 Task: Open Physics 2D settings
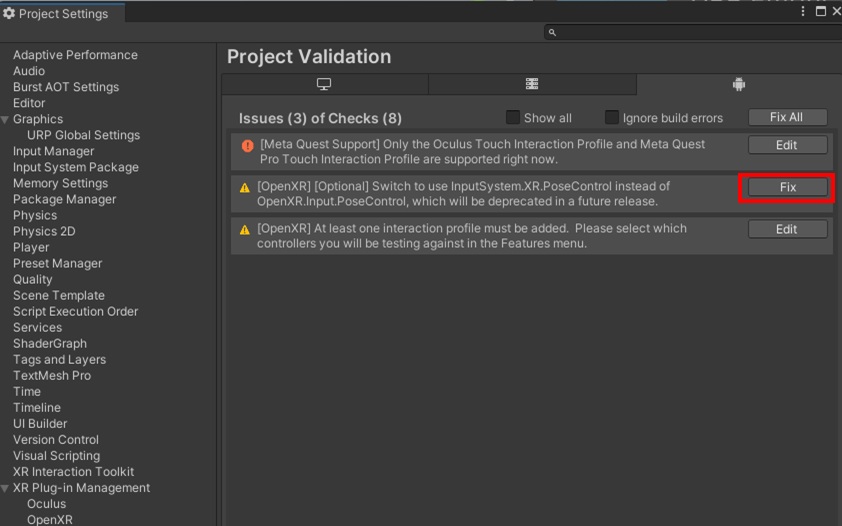pos(44,232)
